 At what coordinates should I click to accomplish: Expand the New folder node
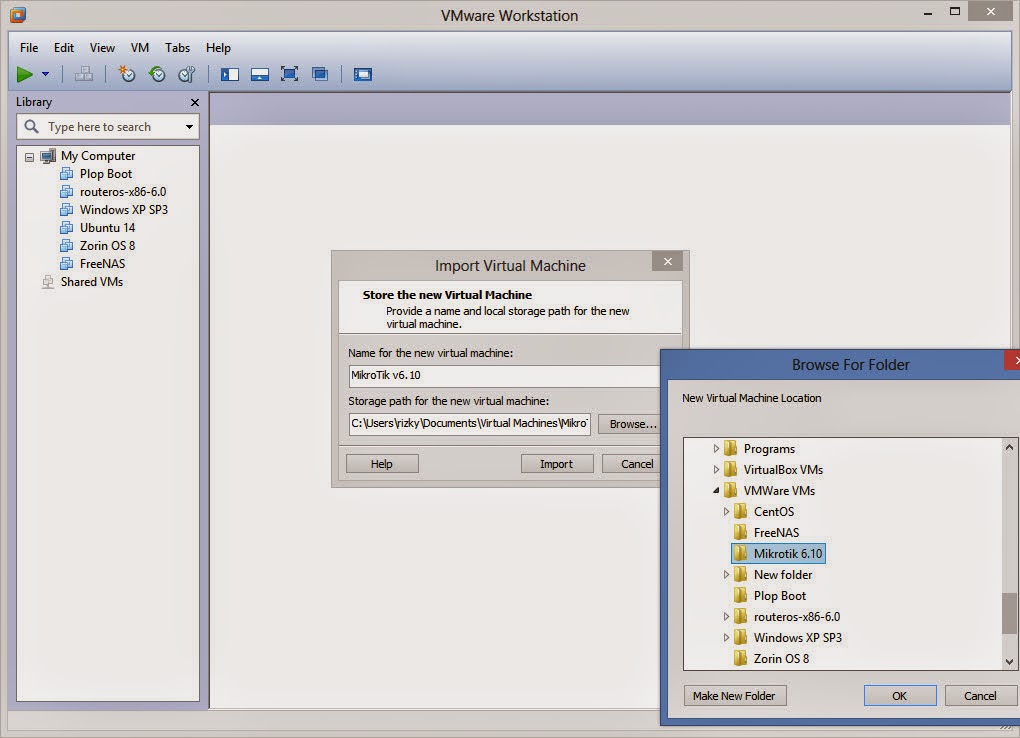(x=727, y=575)
